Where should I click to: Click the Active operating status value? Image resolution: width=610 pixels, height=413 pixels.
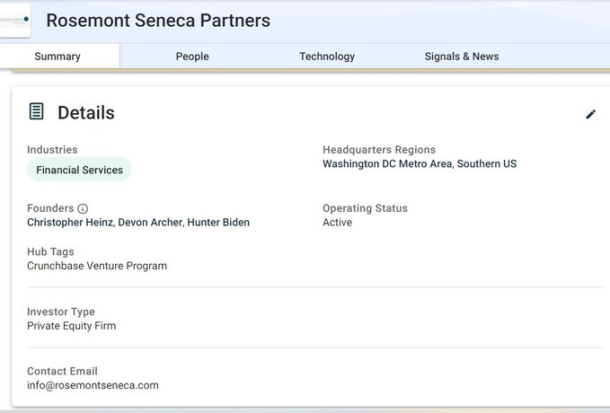[337, 222]
